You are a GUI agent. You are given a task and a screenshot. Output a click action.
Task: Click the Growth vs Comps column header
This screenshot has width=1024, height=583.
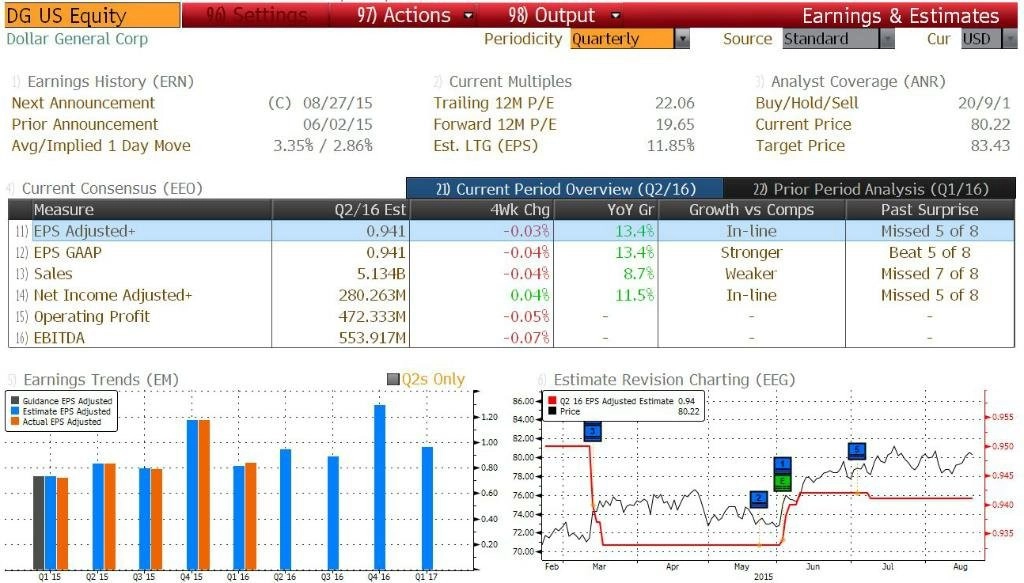[x=752, y=210]
